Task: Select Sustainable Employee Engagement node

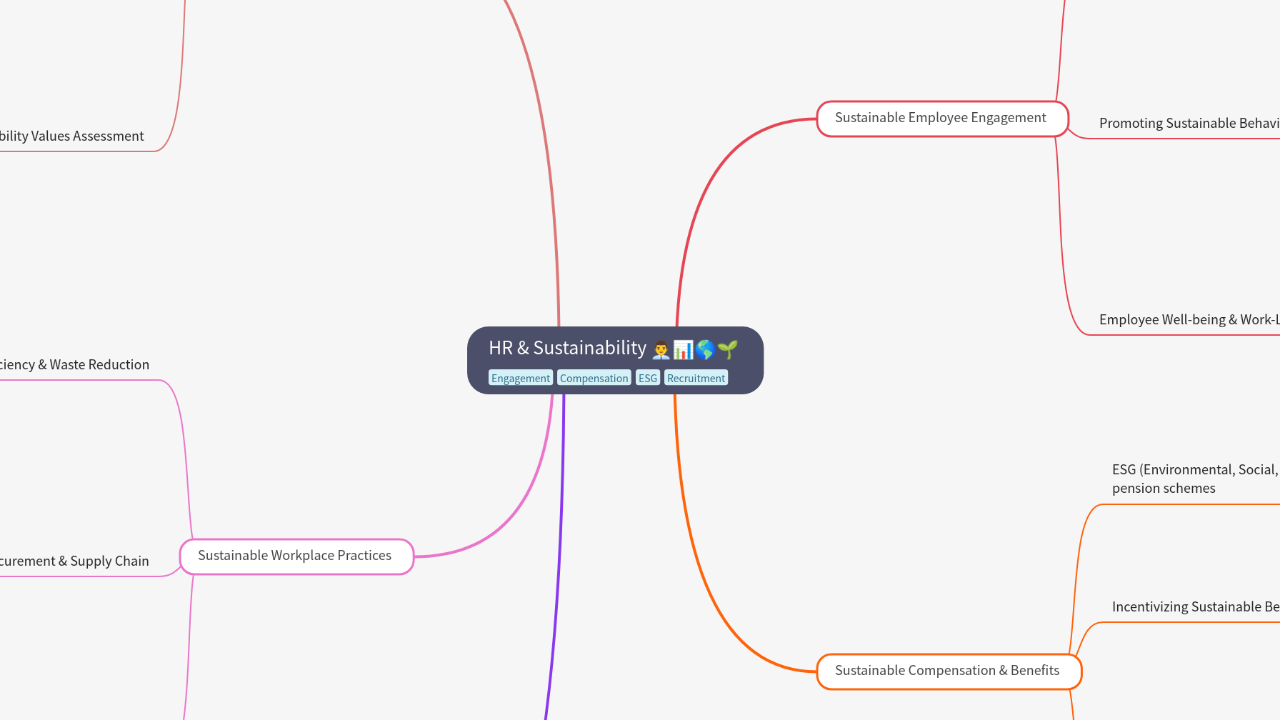Action: (x=942, y=118)
